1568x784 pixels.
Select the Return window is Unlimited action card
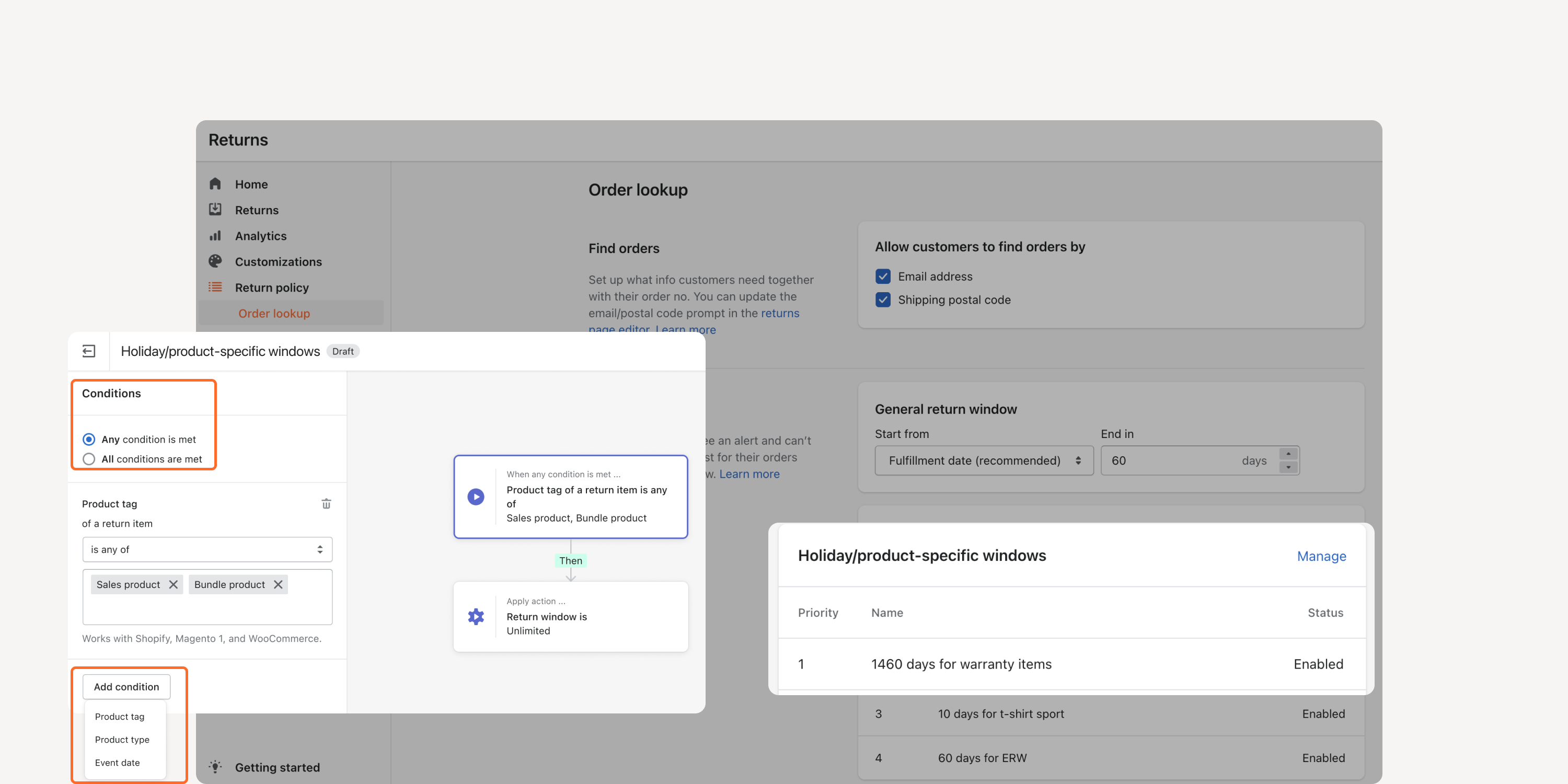pyautogui.click(x=570, y=617)
